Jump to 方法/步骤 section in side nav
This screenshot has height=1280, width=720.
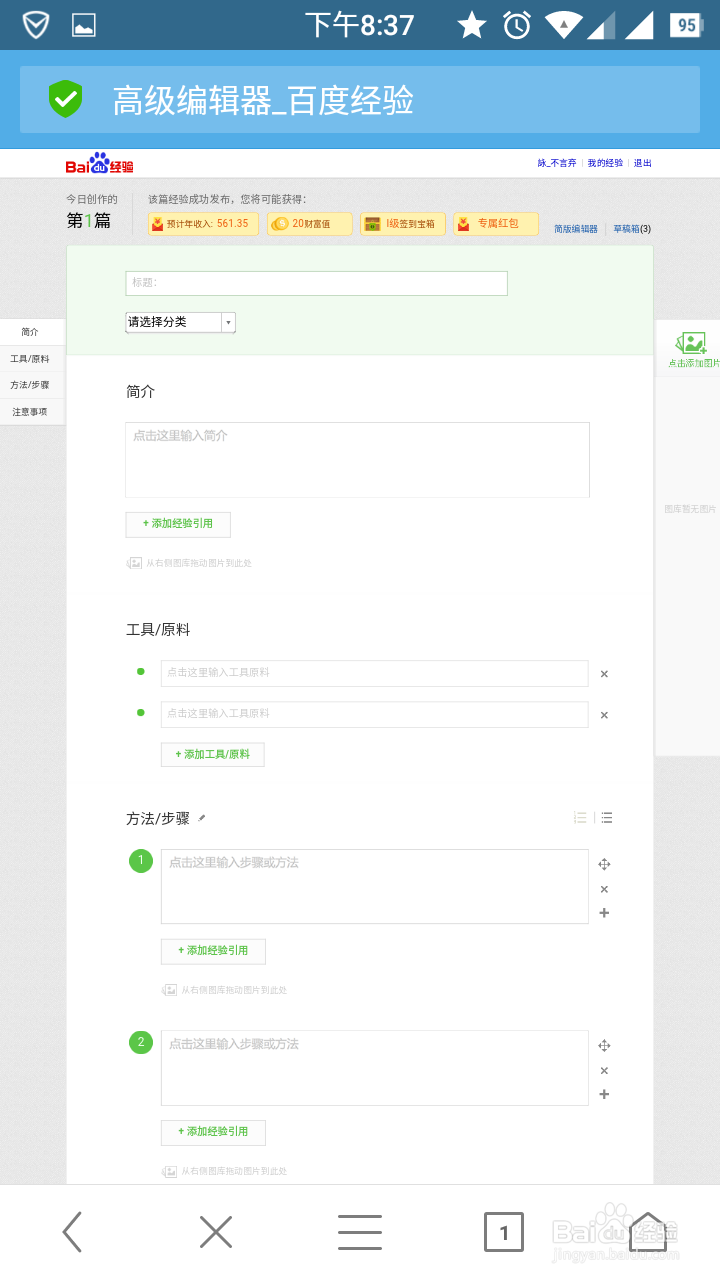pos(31,385)
